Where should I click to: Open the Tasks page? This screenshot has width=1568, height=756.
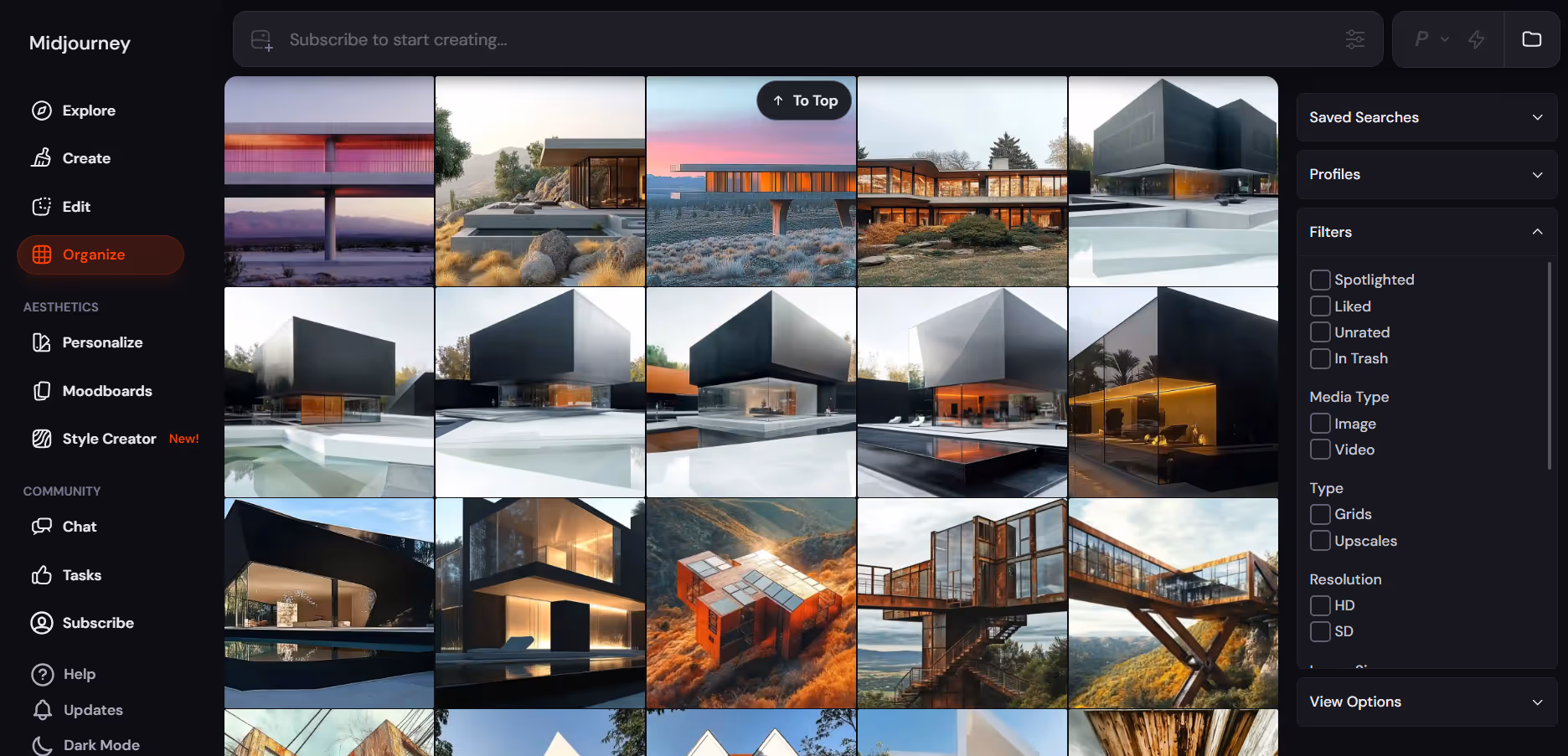point(82,575)
